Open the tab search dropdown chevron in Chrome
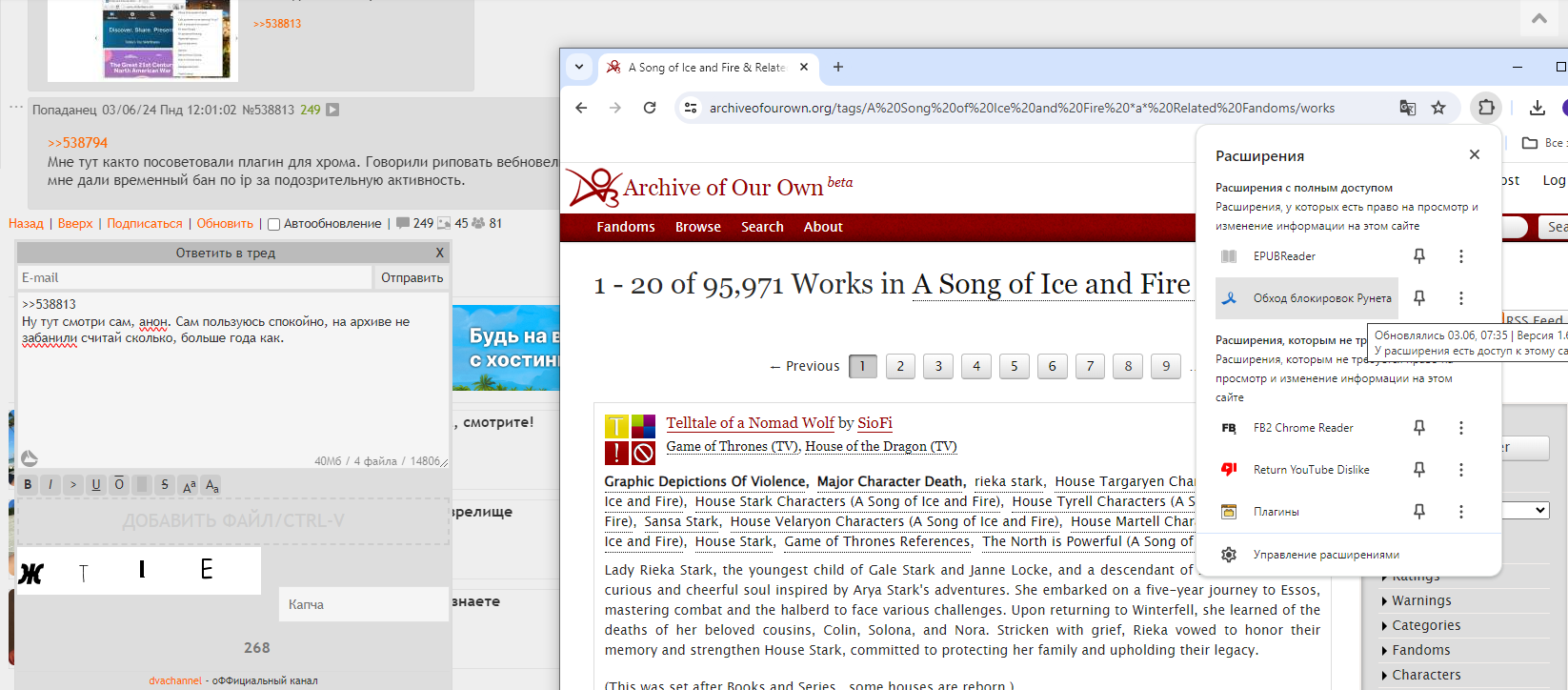 click(579, 67)
